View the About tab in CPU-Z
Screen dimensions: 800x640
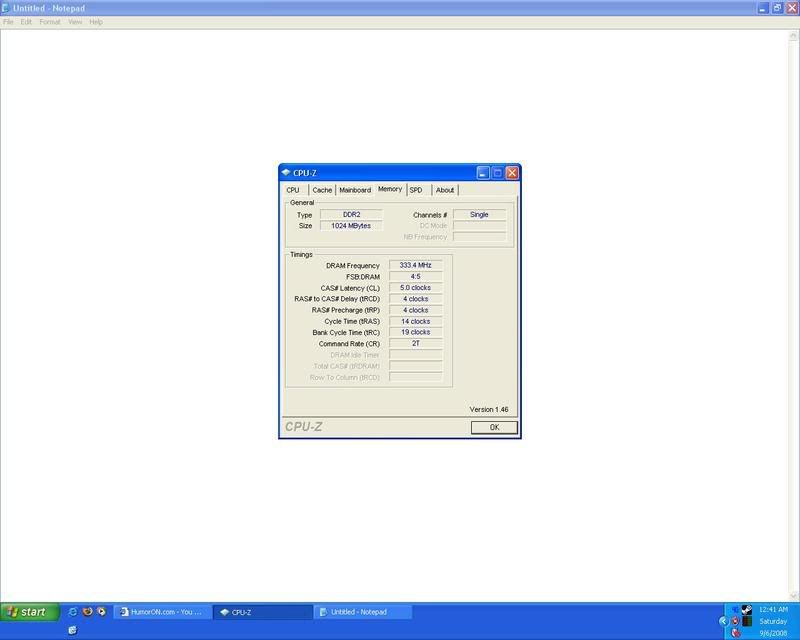(x=444, y=189)
